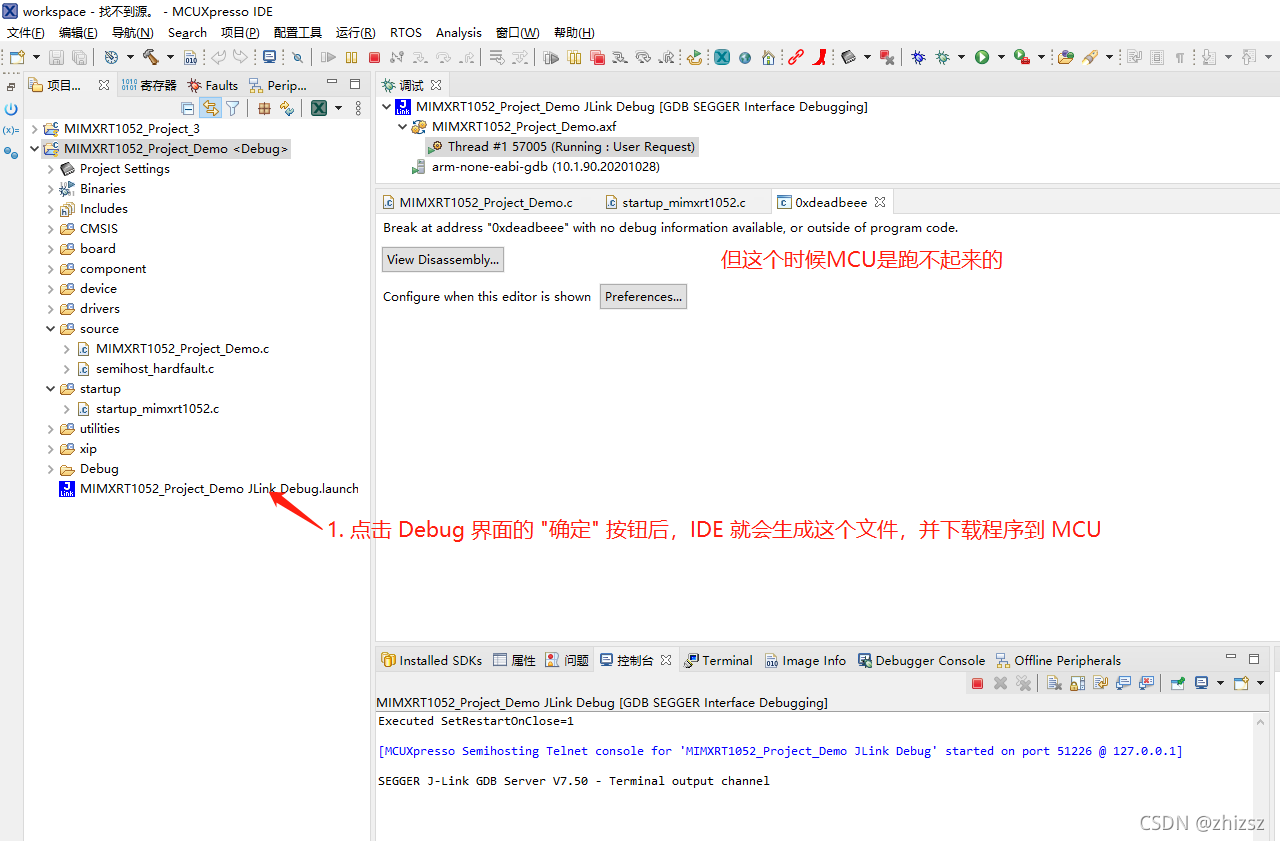Toggle Link with Editor in project explorer

click(x=211, y=108)
